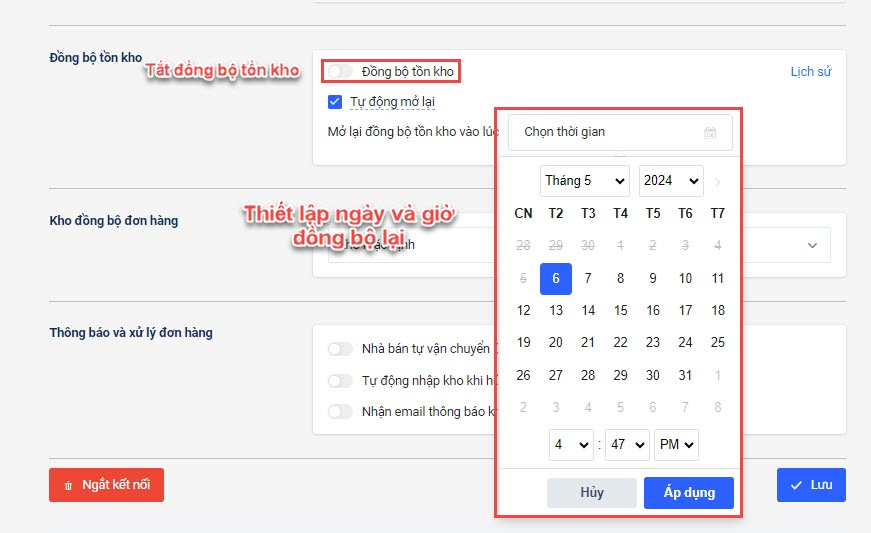Select day 14 in calendar
The height and width of the screenshot is (533, 871).
coord(588,311)
